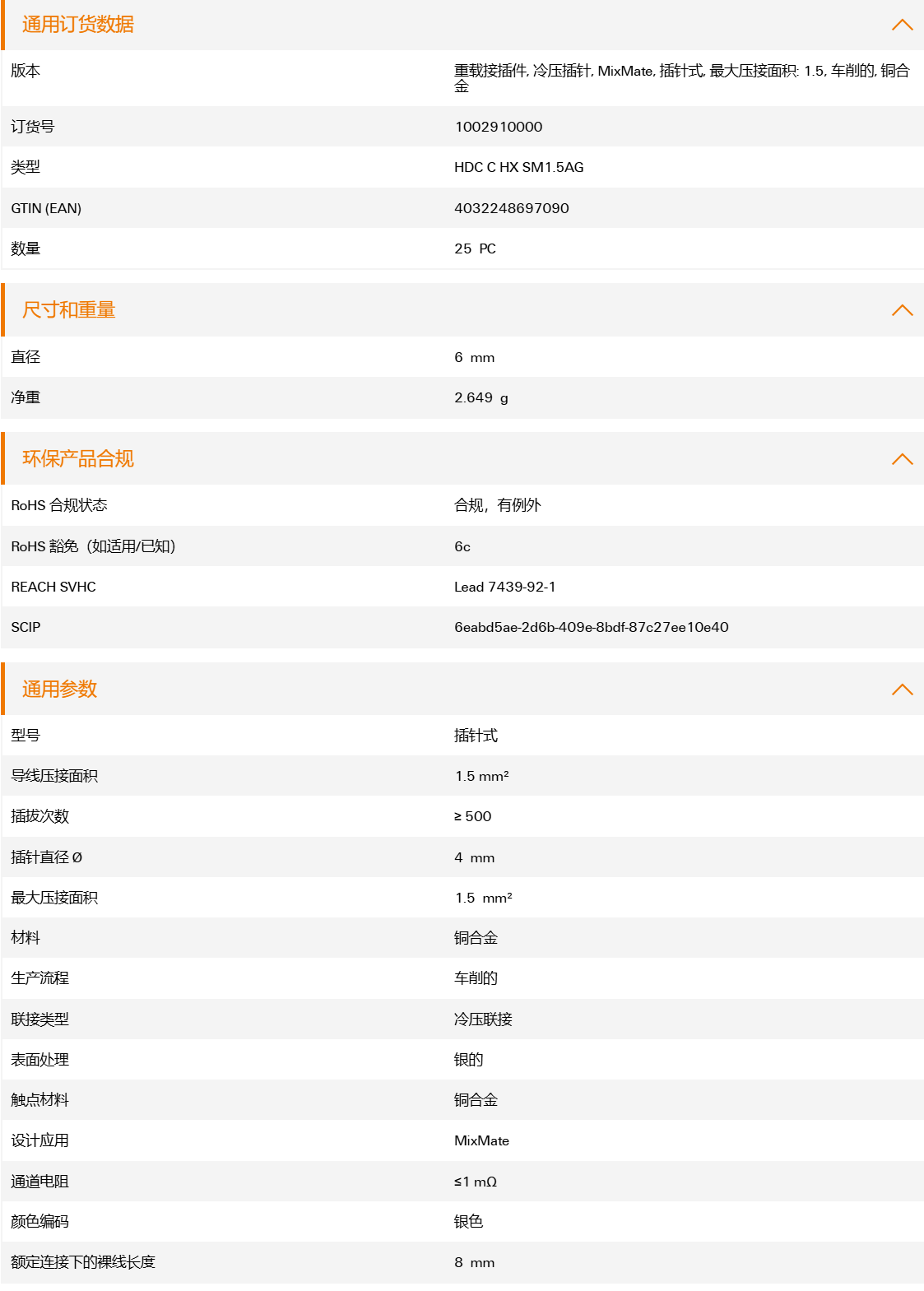Click net weight value 2.649 g
This screenshot has width=924, height=1291.
[481, 397]
